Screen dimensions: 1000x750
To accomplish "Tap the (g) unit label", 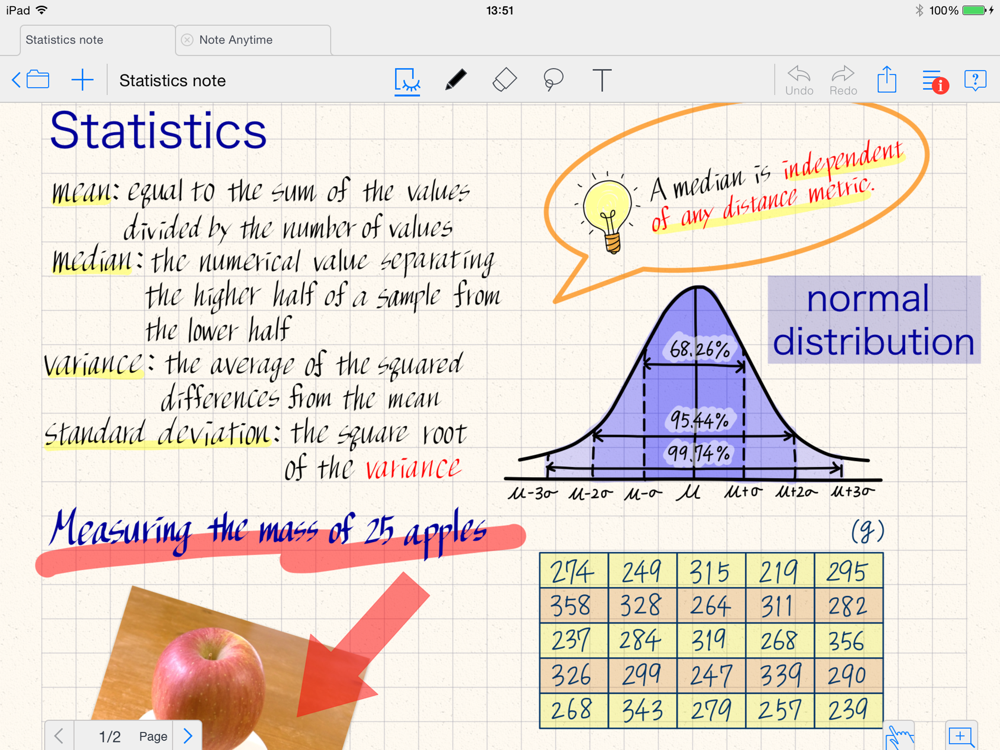I will [x=868, y=531].
